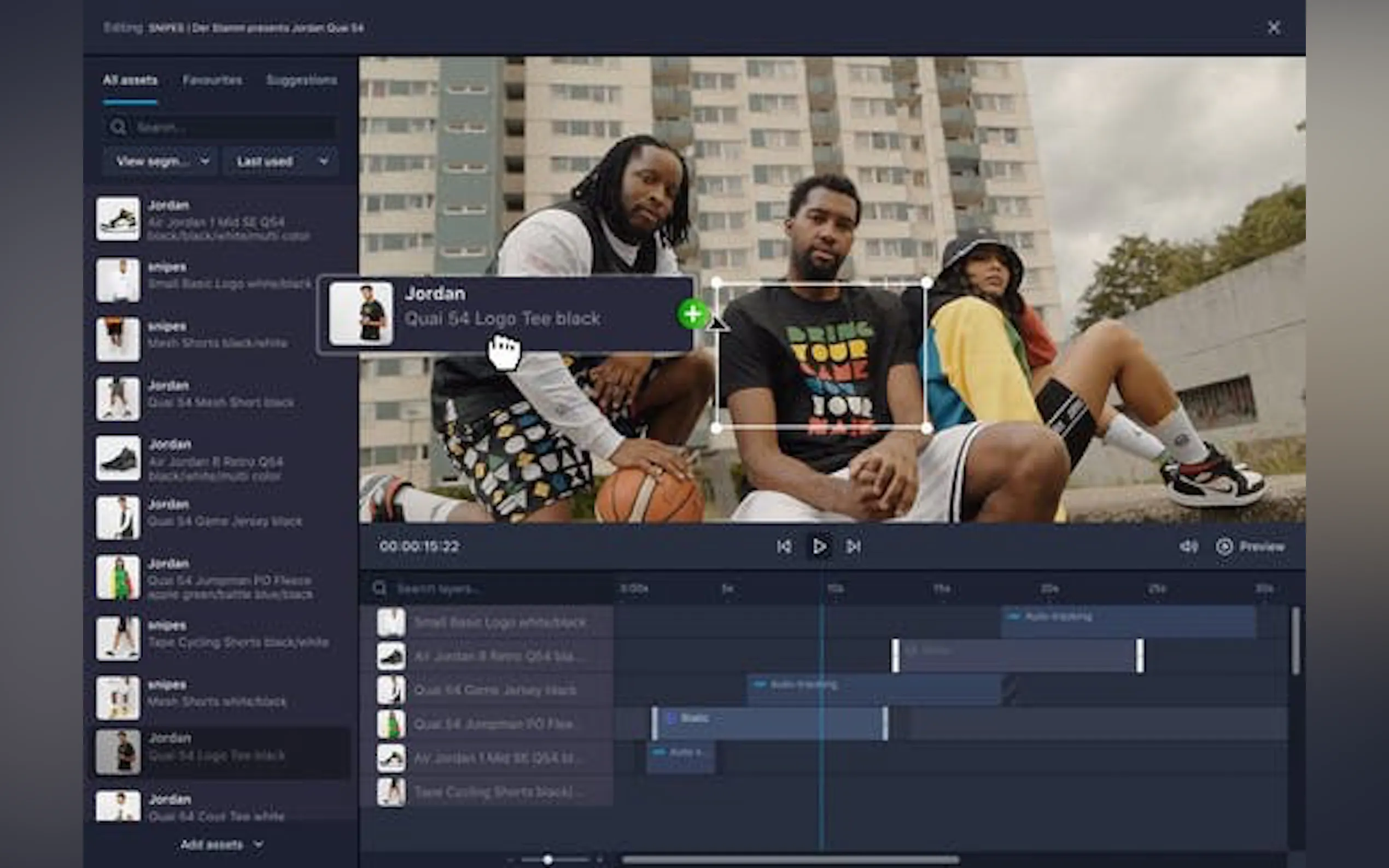This screenshot has width=1389, height=868.
Task: Click the 5s mark on timeline ruler
Action: click(x=727, y=589)
